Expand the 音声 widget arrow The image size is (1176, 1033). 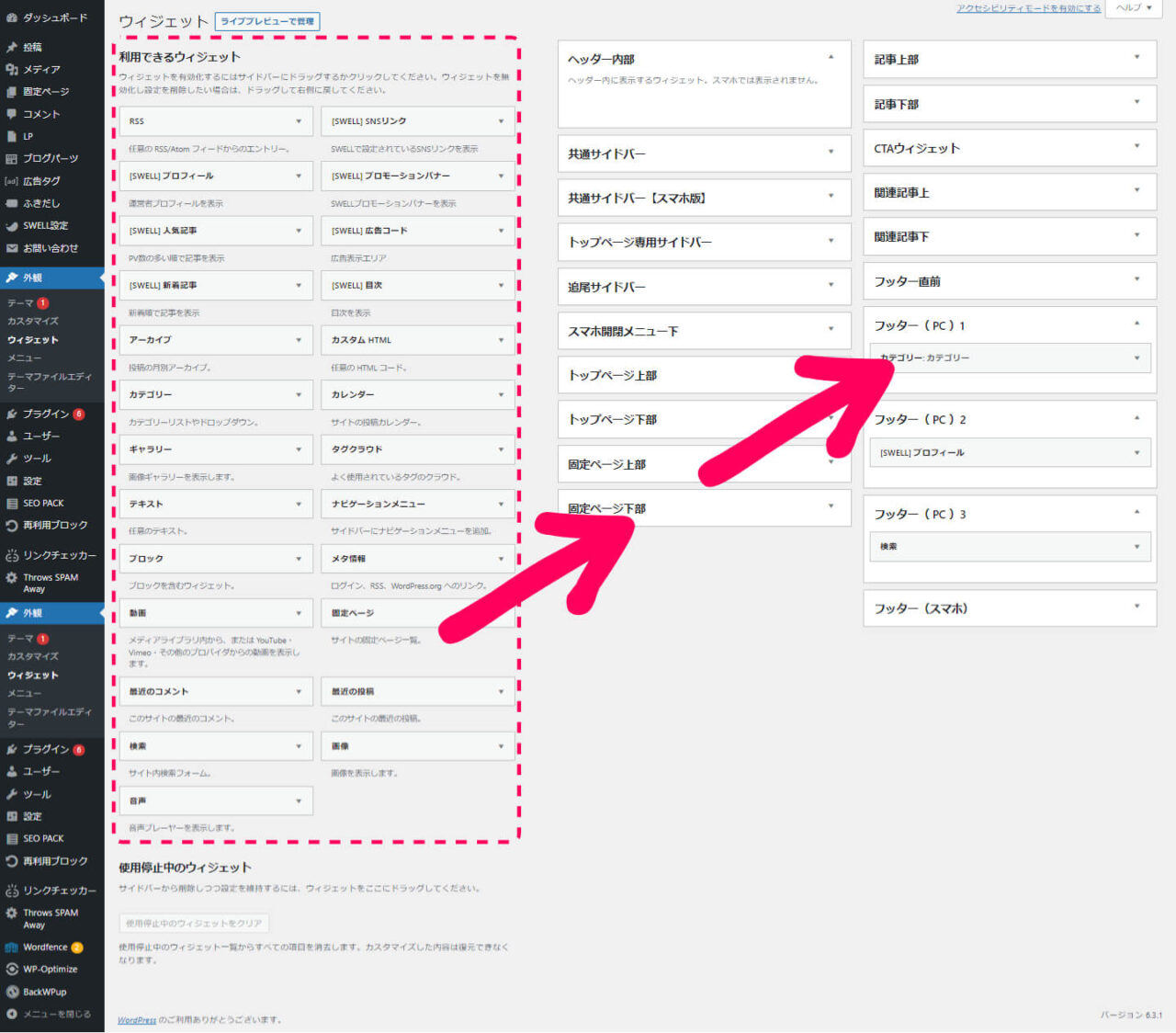coord(299,801)
